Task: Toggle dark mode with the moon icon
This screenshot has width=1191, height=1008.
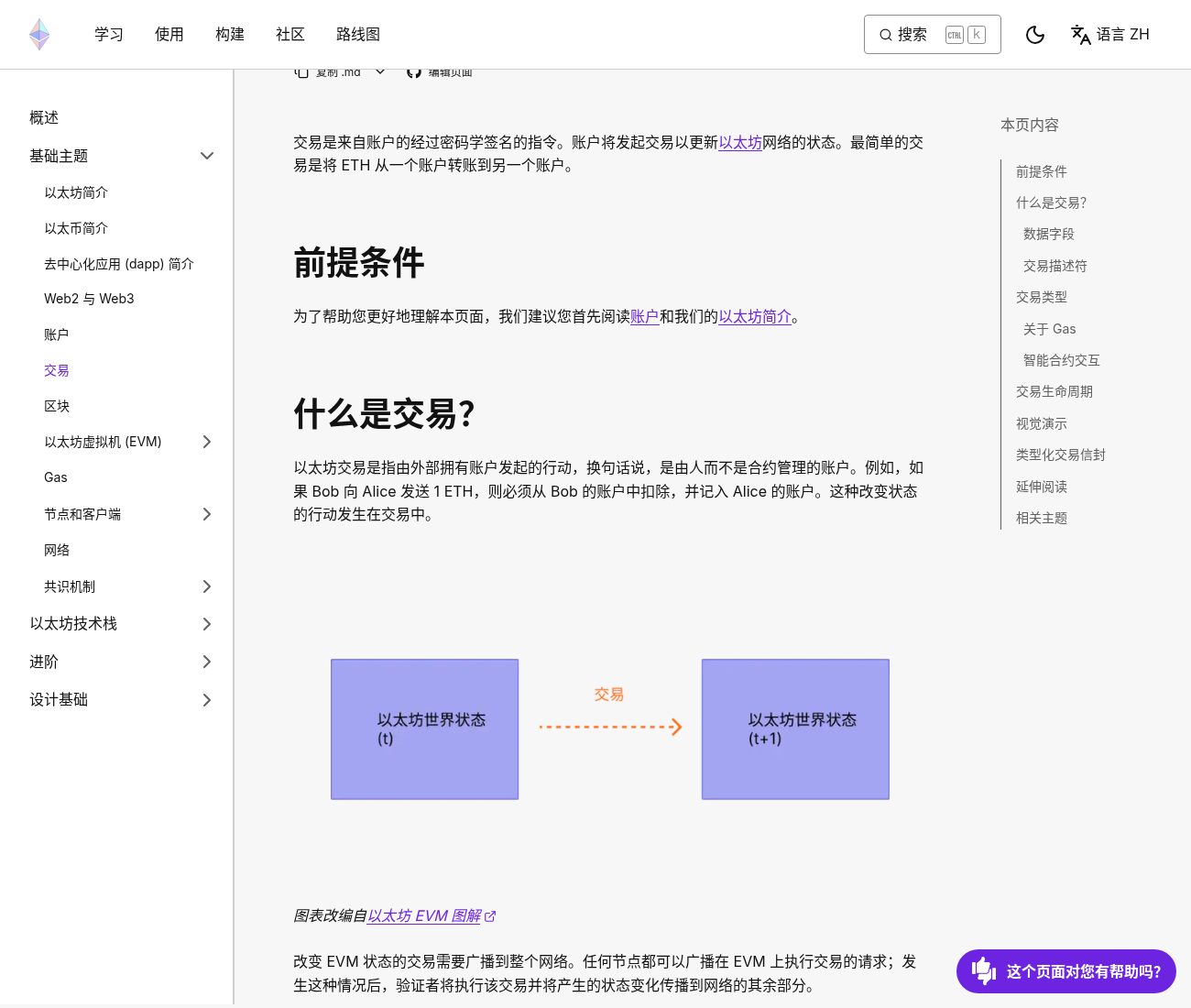Action: pyautogui.click(x=1035, y=35)
